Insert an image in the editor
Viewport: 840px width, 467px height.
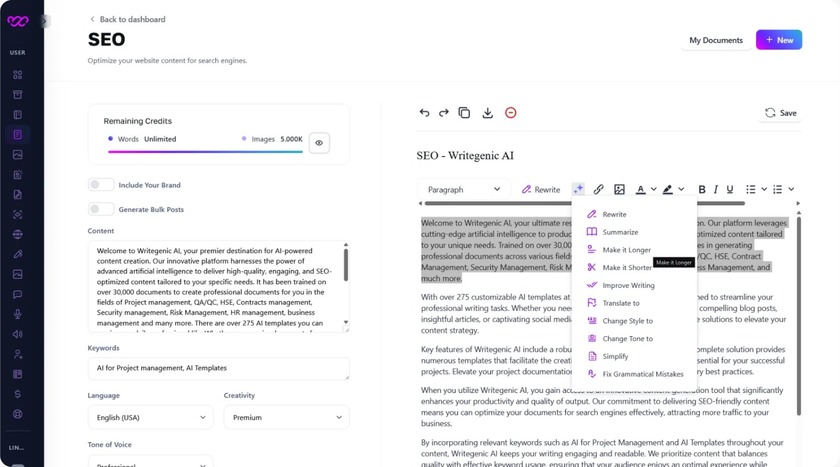pos(619,189)
